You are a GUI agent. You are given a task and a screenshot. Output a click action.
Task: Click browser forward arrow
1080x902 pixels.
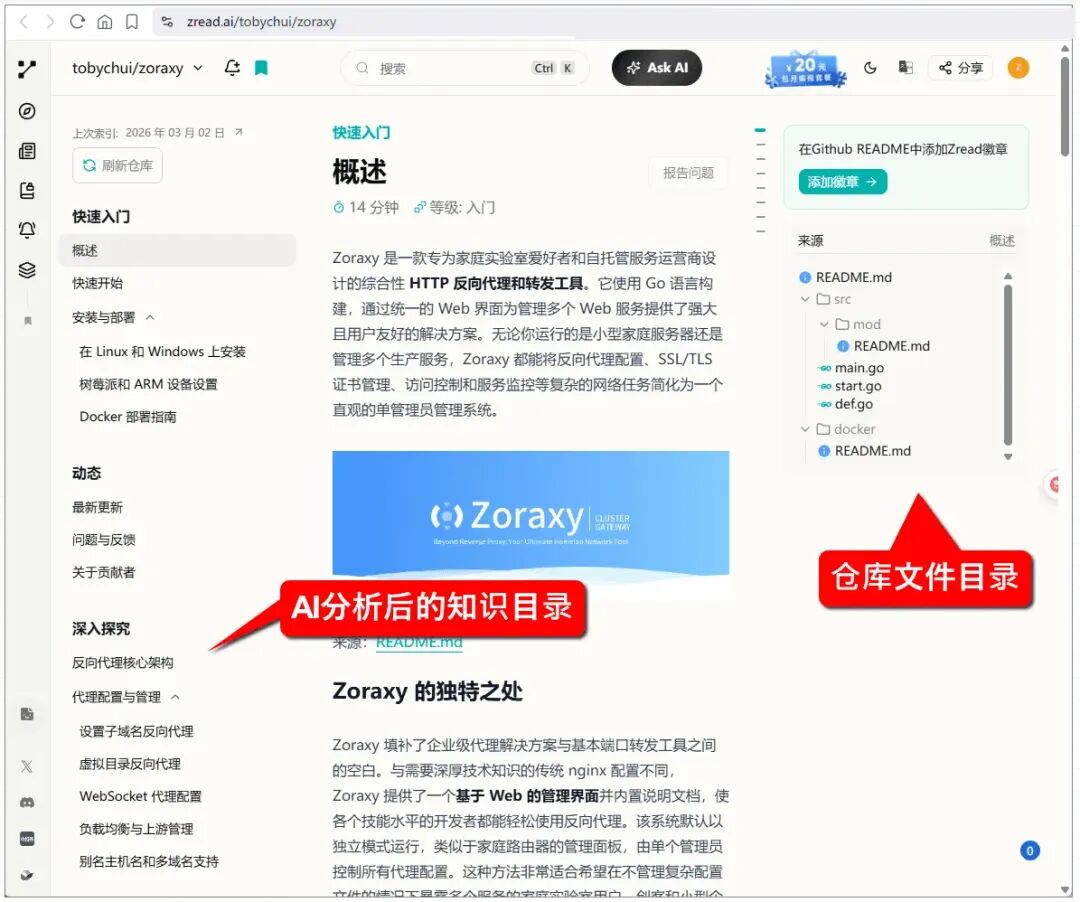click(x=50, y=21)
